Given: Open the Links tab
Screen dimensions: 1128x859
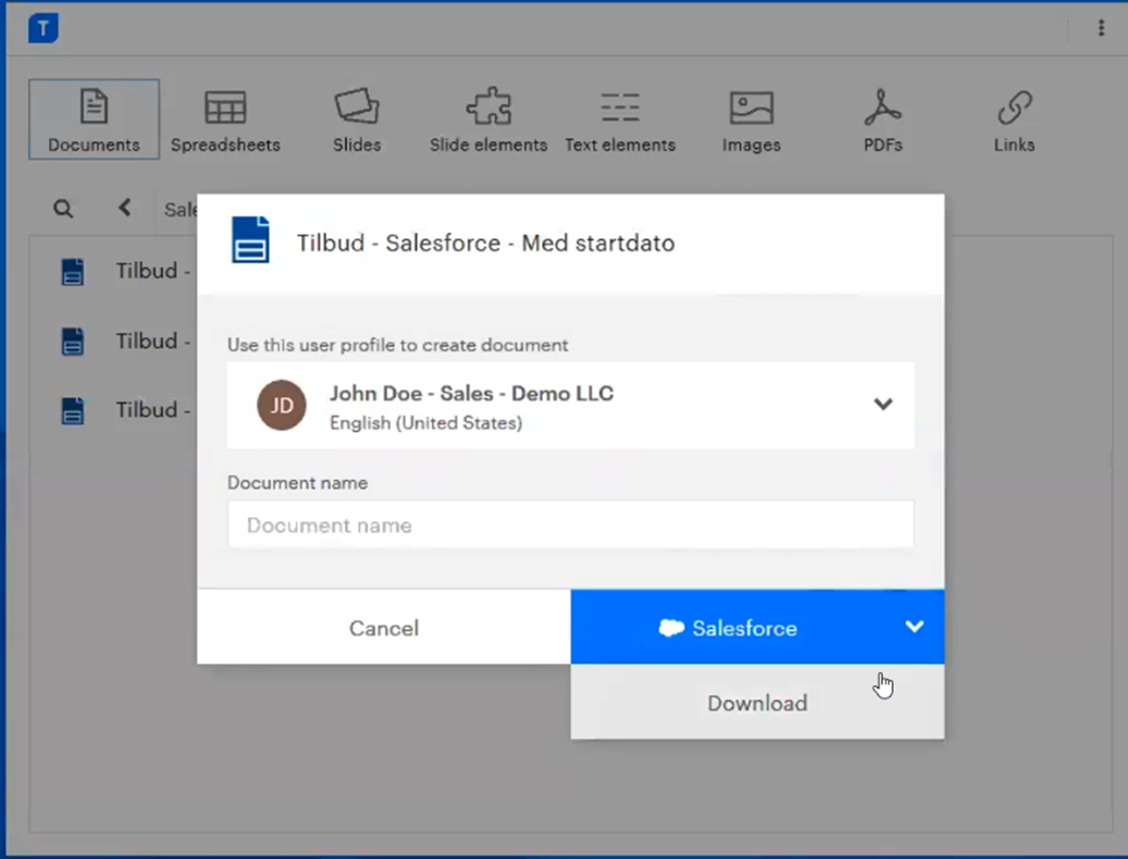Looking at the screenshot, I should point(1014,119).
